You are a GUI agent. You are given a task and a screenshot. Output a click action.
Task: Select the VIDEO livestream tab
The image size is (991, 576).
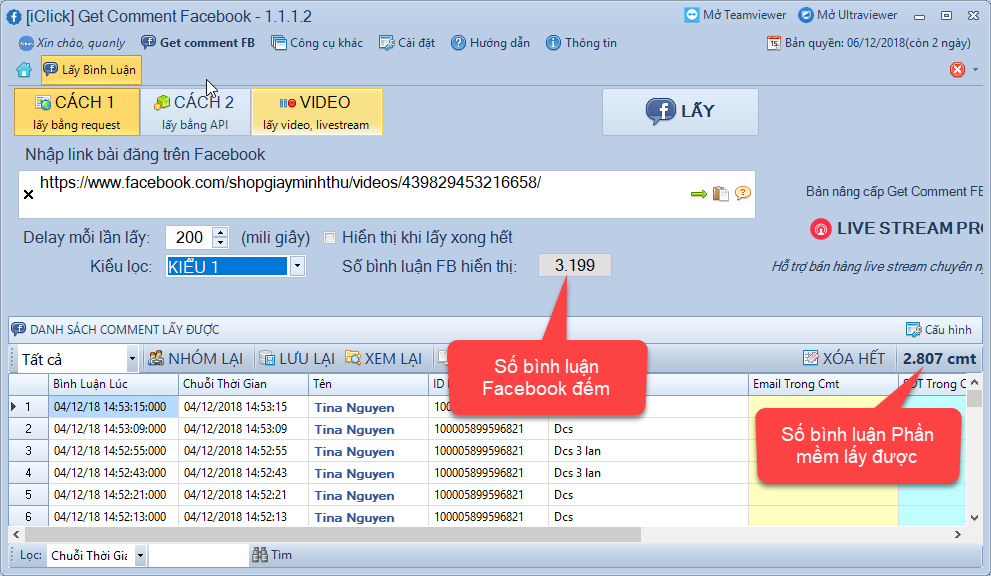[316, 112]
